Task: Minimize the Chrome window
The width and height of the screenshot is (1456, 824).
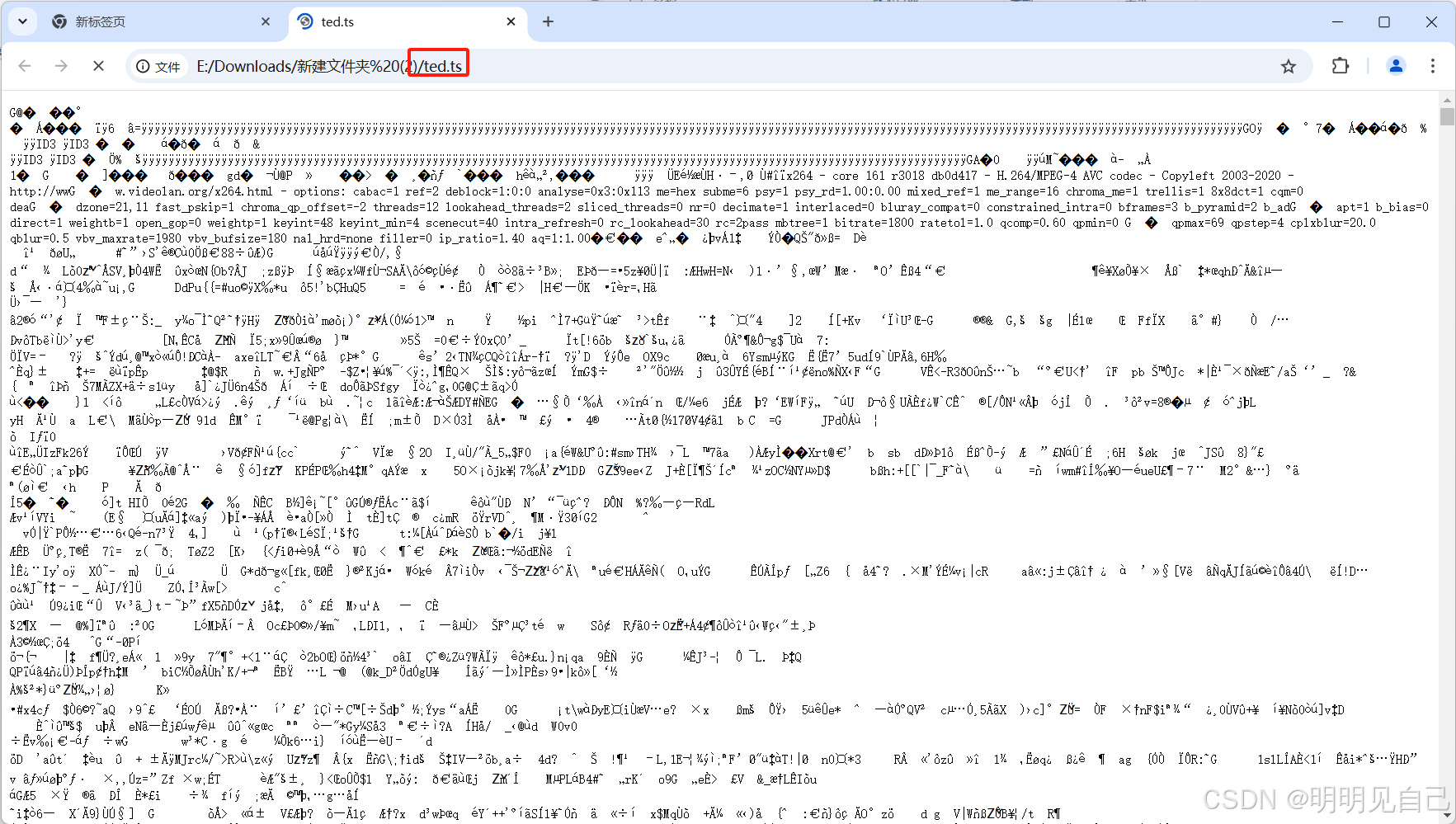Action: tap(1337, 21)
